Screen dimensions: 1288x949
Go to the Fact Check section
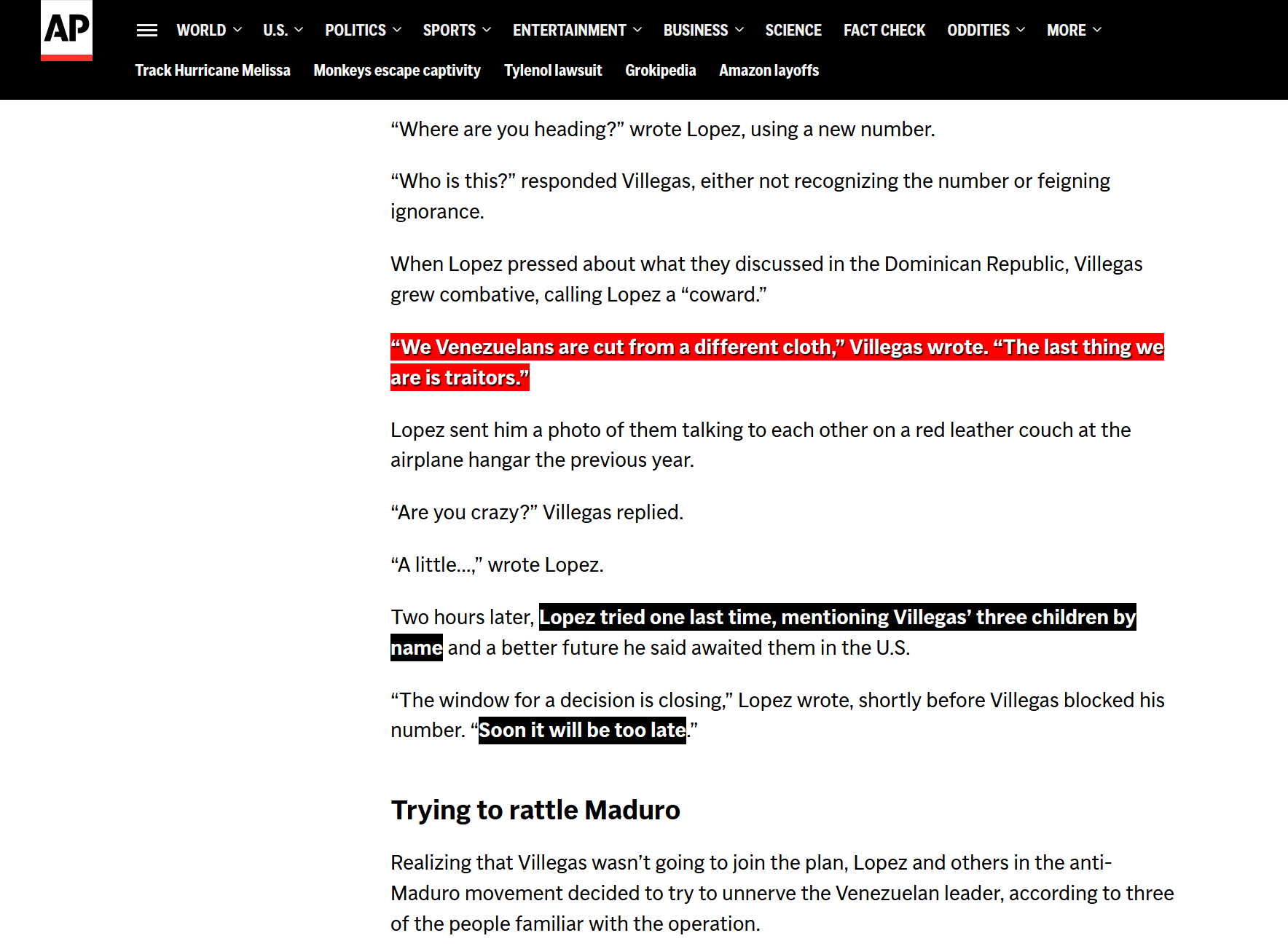[884, 31]
